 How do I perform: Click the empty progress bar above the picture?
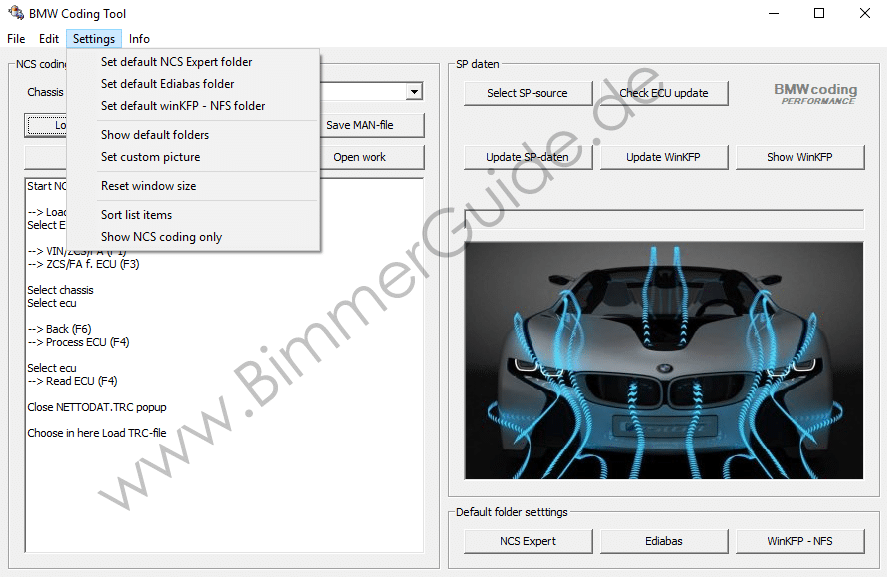click(x=664, y=219)
